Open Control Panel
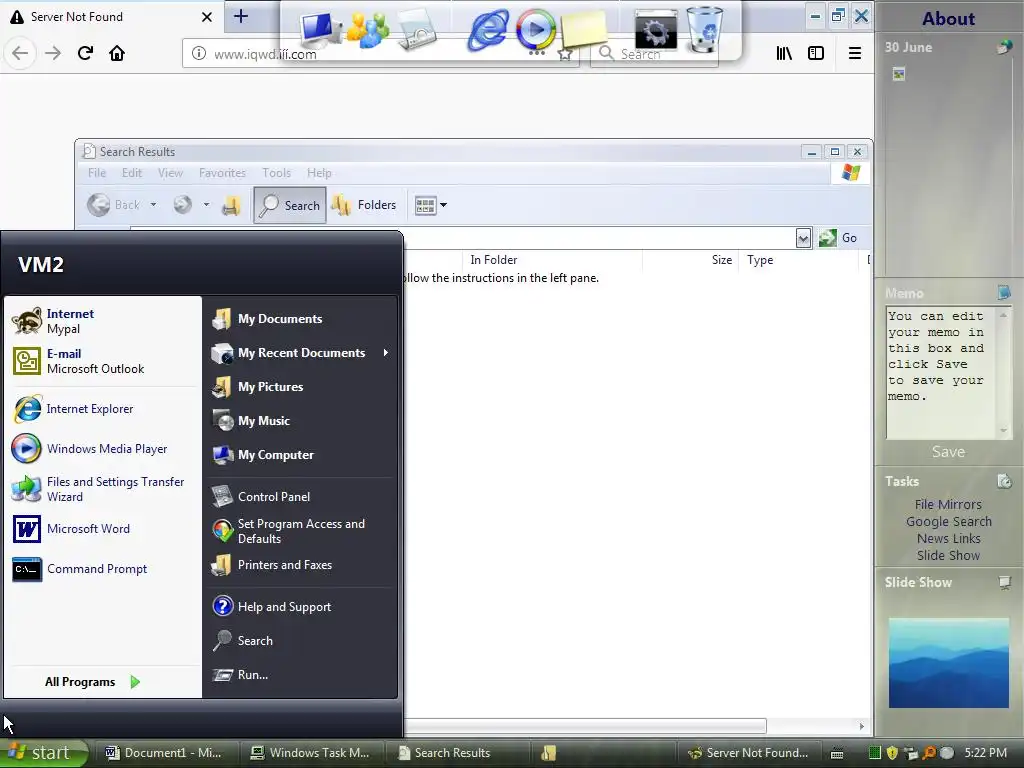 pos(300,496)
